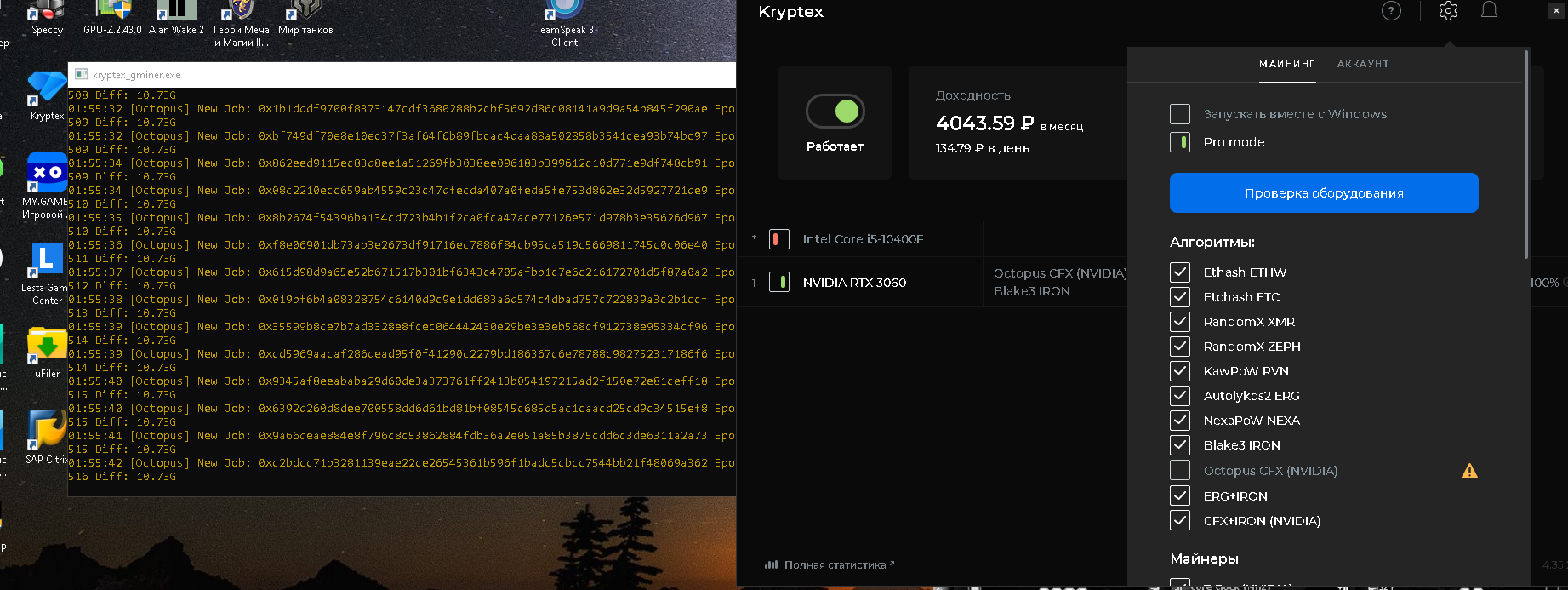Viewport: 1568px width, 590px height.
Task: Click Blake3 IRON text in GPU row
Action: [1032, 291]
